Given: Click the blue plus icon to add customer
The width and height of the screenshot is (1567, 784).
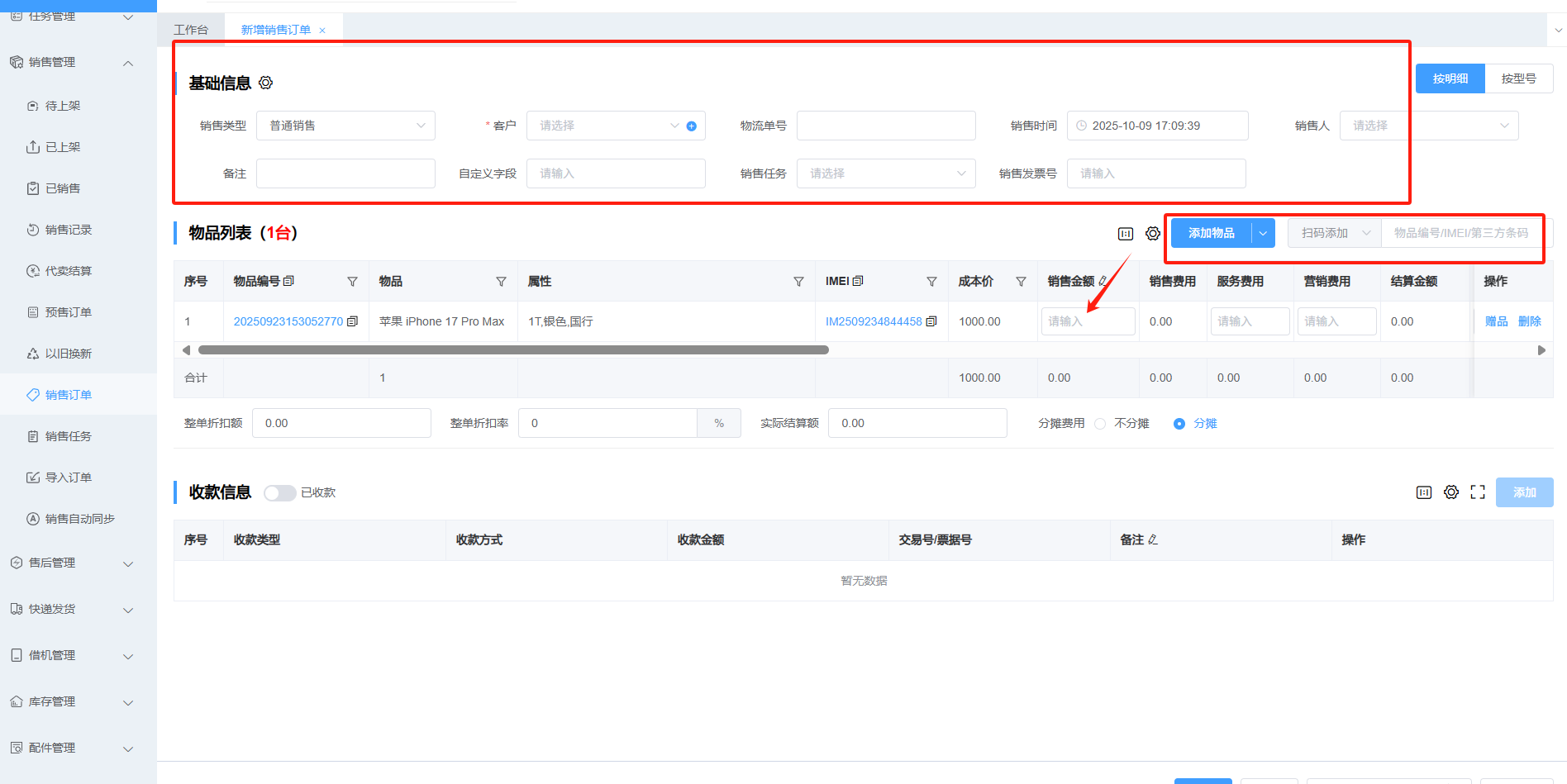Looking at the screenshot, I should coord(692,126).
